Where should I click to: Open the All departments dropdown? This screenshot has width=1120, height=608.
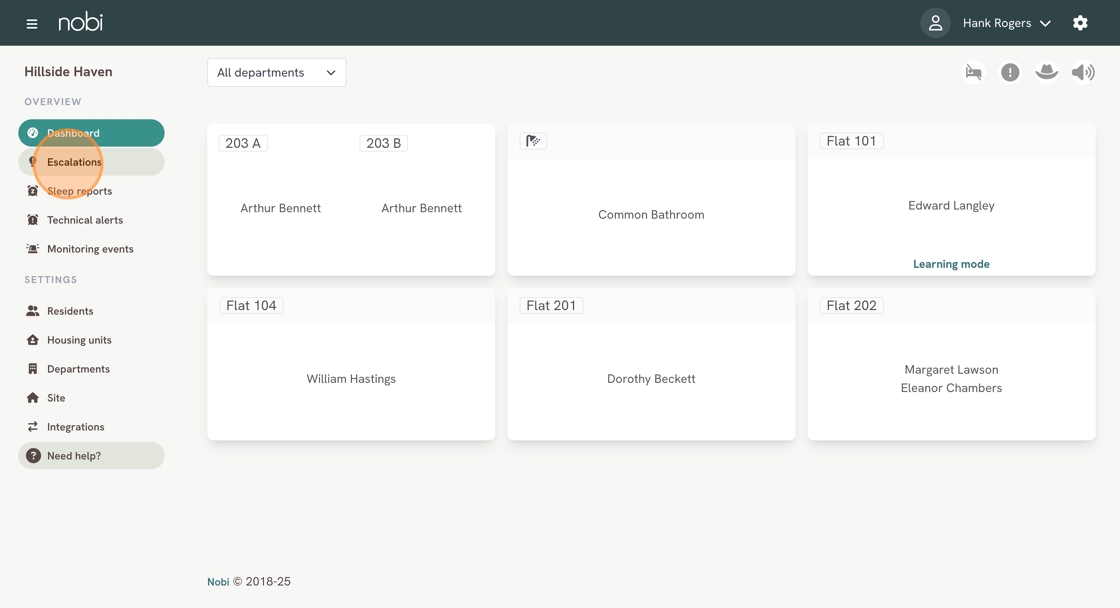(276, 72)
